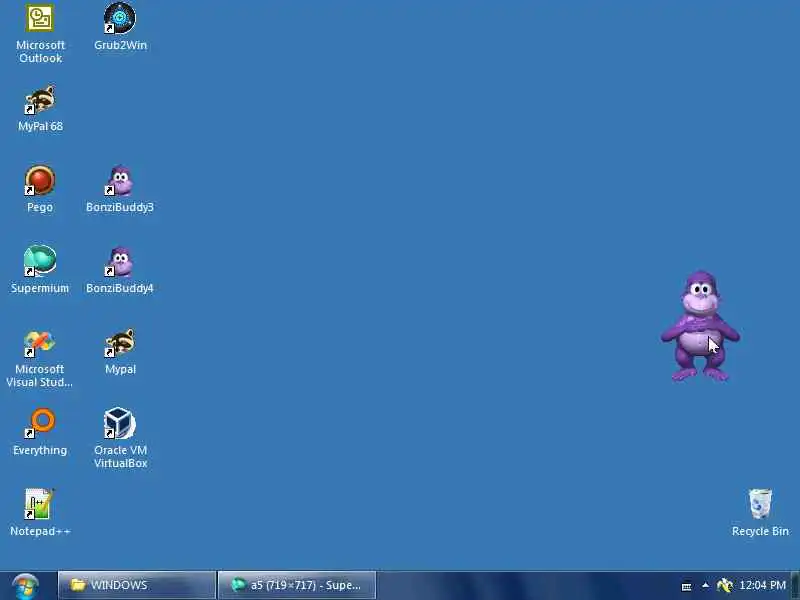Select the Oracle VM VirtualBox shortcut
The width and height of the screenshot is (800, 600).
[120, 438]
